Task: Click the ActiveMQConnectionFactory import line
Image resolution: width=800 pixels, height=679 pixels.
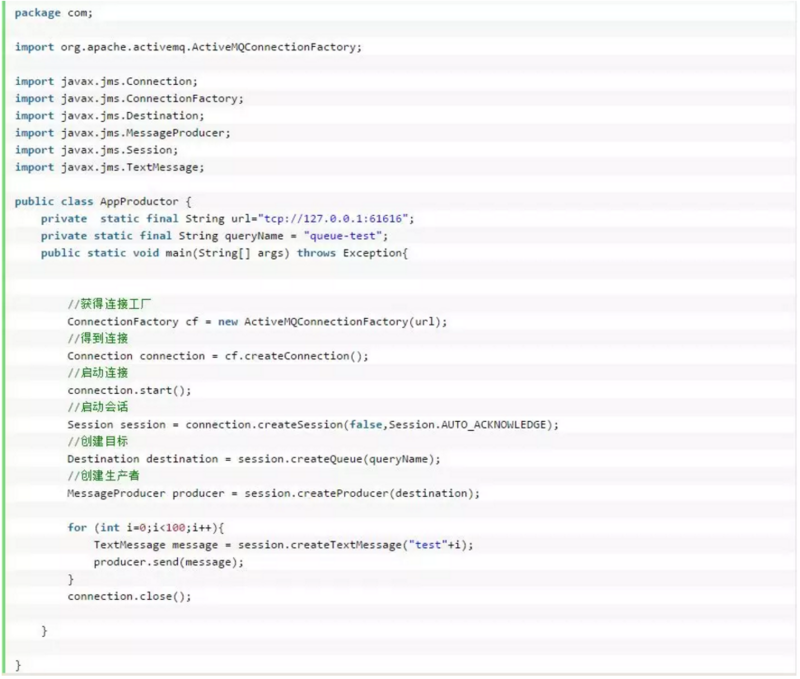Action: click(x=188, y=47)
